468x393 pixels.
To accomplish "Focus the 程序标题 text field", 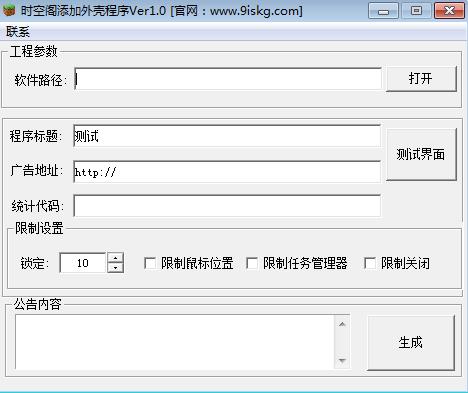I will point(227,136).
